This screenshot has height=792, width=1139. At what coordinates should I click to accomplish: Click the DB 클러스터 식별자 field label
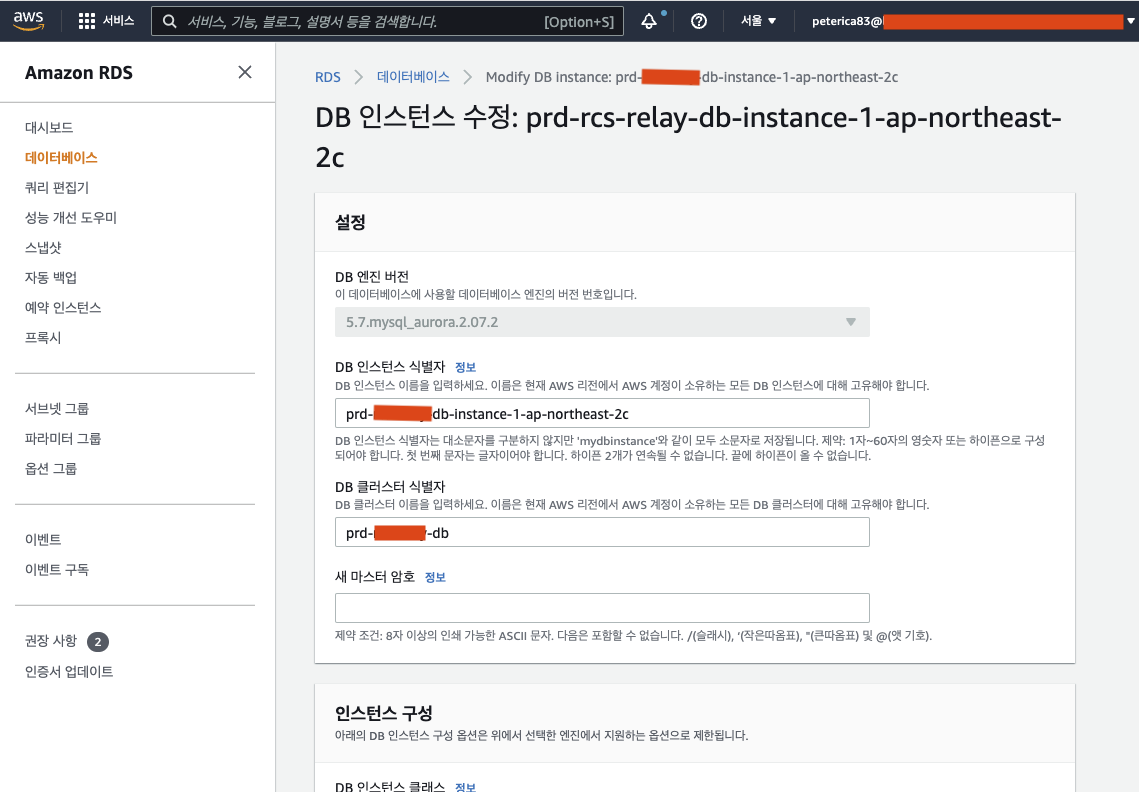390,487
